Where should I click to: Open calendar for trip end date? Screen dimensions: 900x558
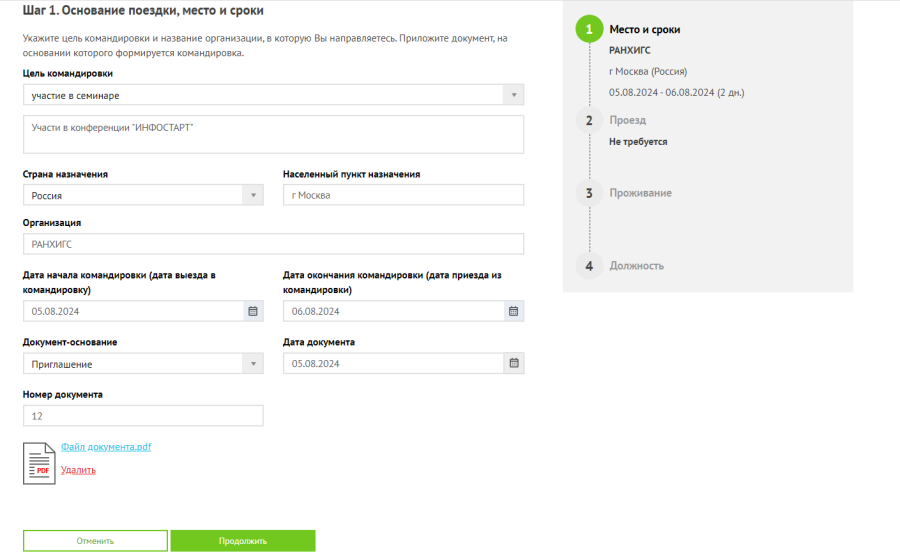click(x=513, y=311)
